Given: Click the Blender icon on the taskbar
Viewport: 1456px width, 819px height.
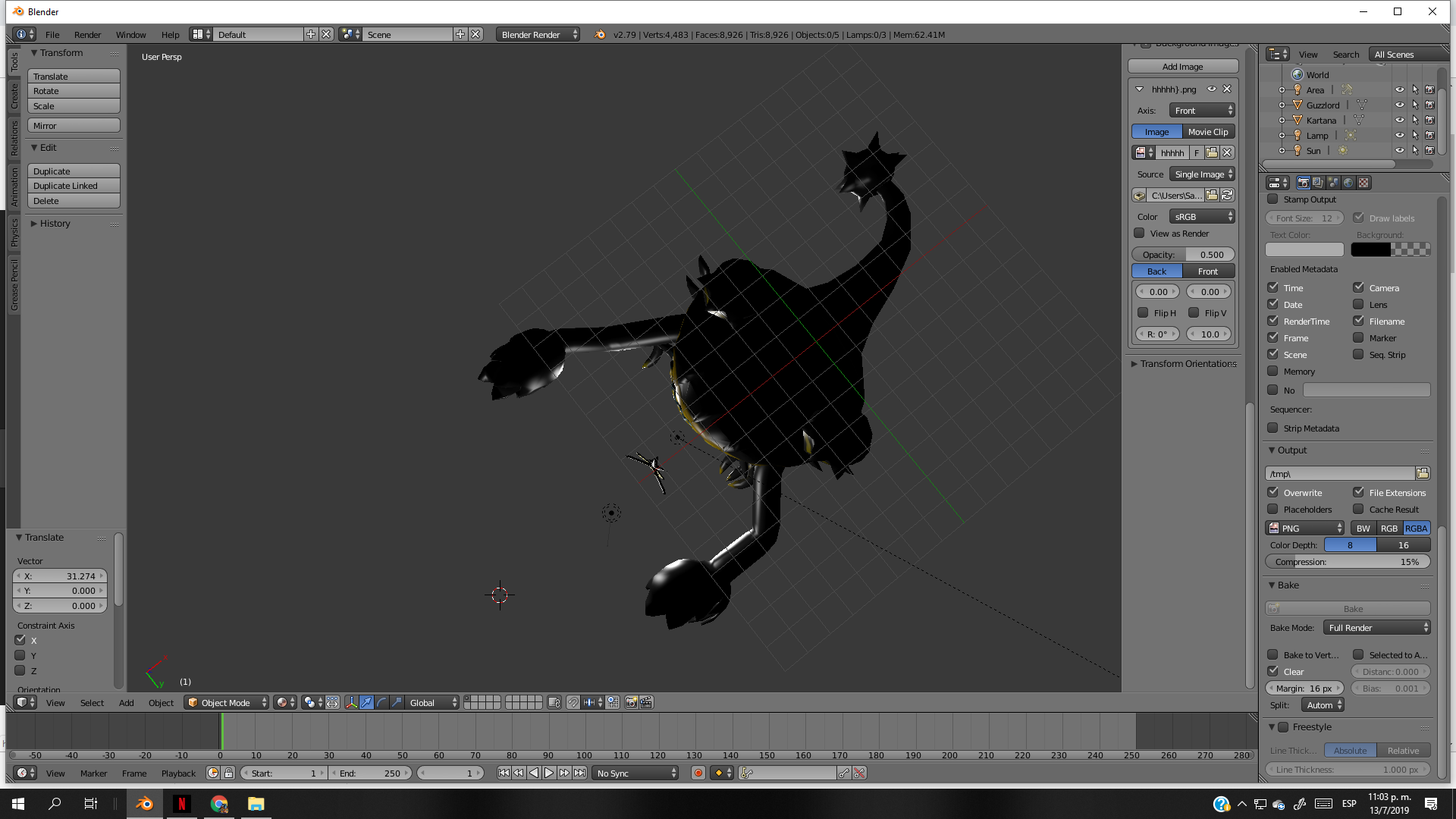Looking at the screenshot, I should 144,803.
